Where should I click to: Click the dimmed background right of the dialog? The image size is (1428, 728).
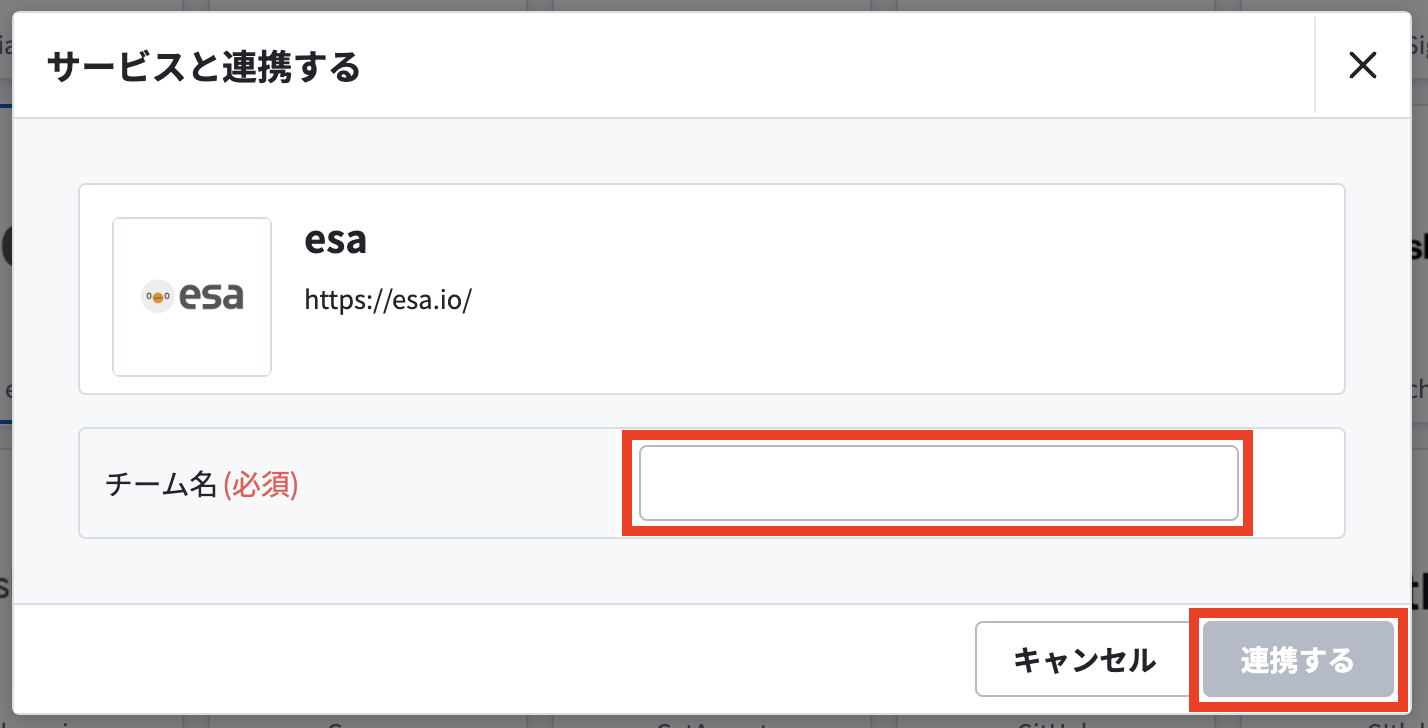point(1419,300)
